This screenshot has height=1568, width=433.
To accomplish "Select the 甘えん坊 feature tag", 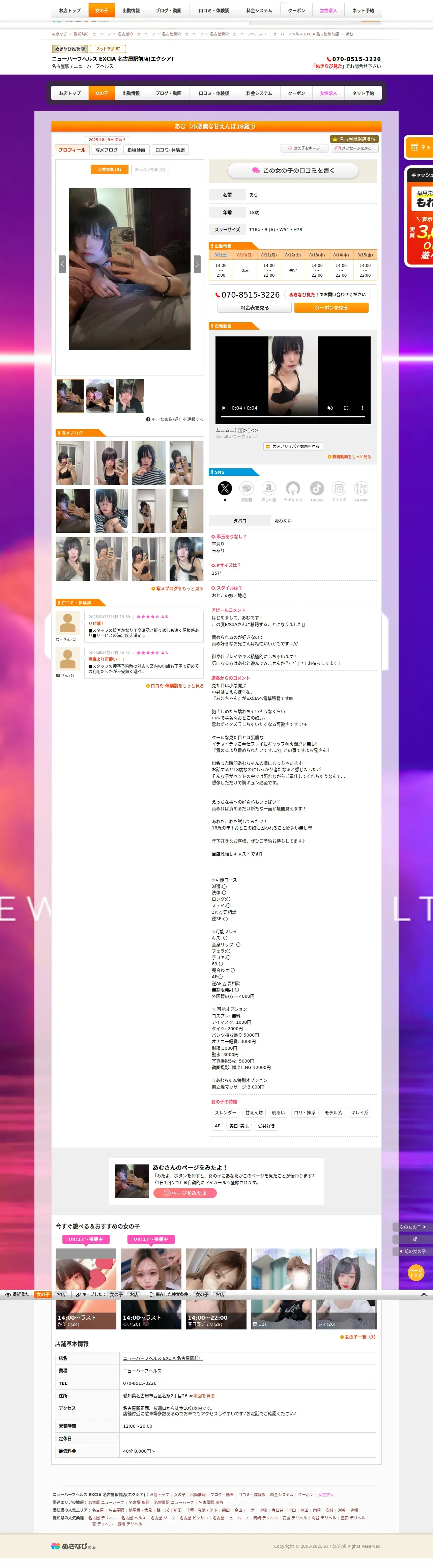I will 254,1113.
